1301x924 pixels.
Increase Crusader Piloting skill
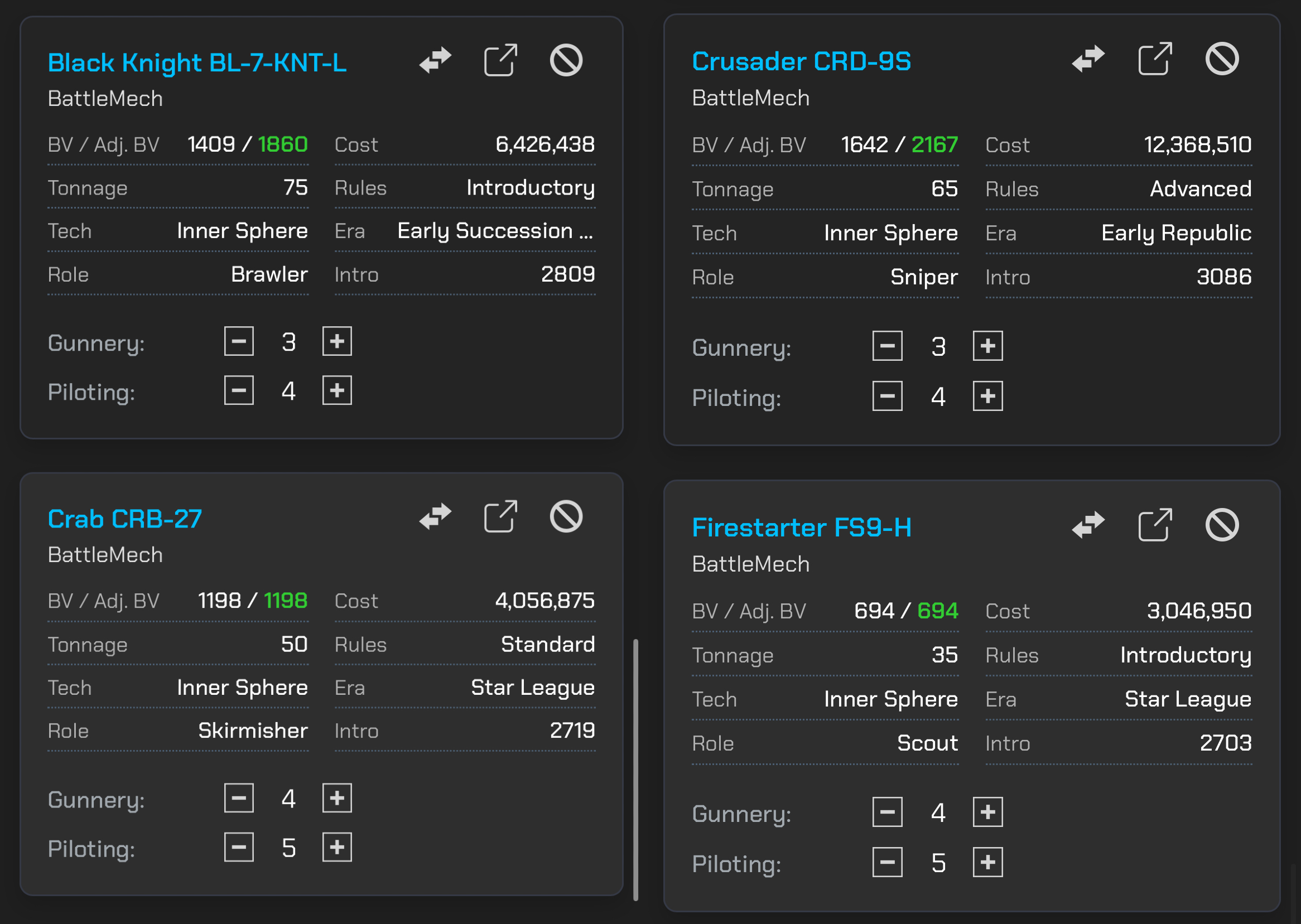(988, 396)
